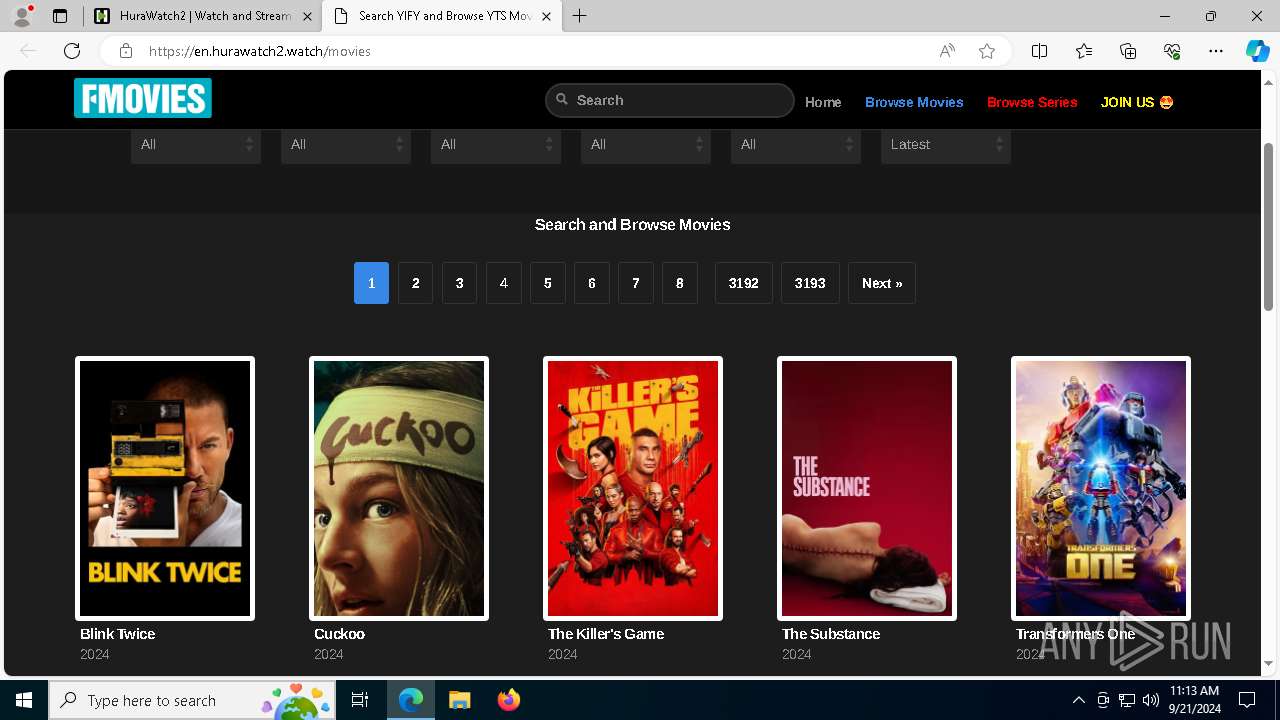The height and width of the screenshot is (720, 1280).
Task: Click the Edge taskbar icon
Action: pyautogui.click(x=411, y=700)
